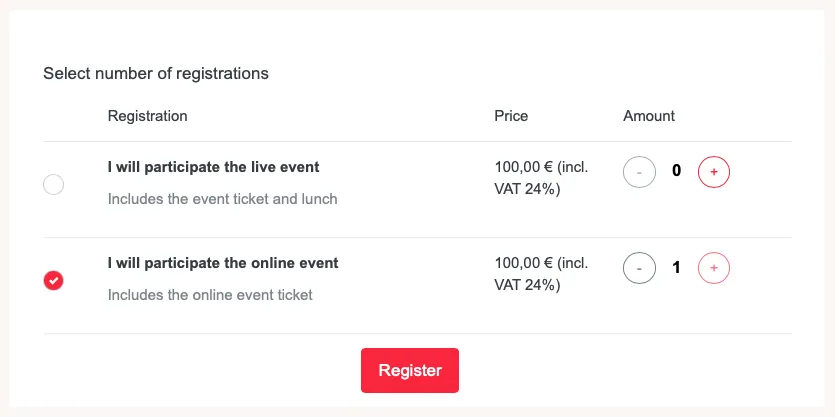
Task: Click the VAT 24% text in live event row
Action: (x=527, y=188)
